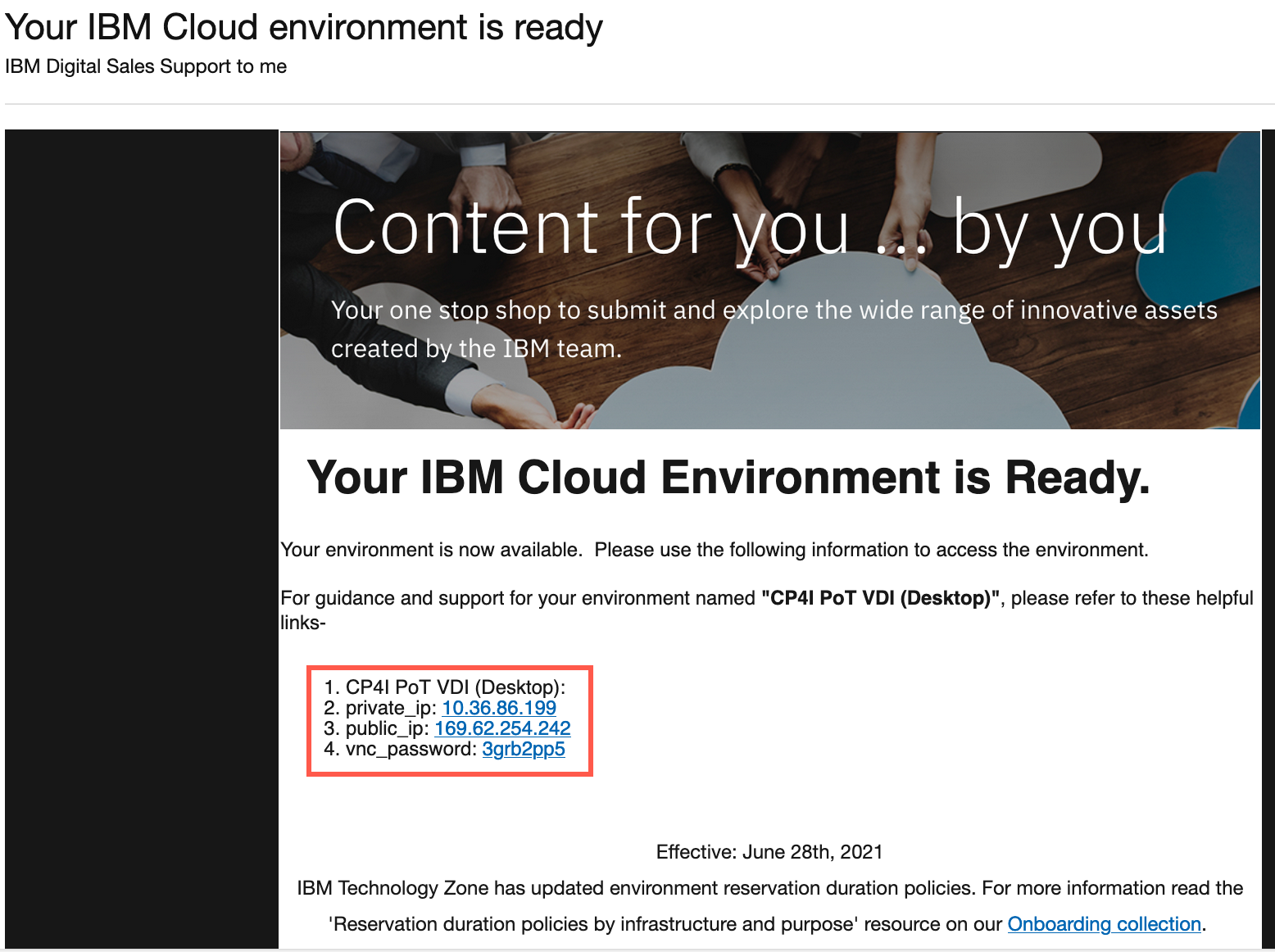Click the list item 'CP4I PoT VDI (Desktop):'
The width and height of the screenshot is (1275, 952).
pyautogui.click(x=456, y=687)
